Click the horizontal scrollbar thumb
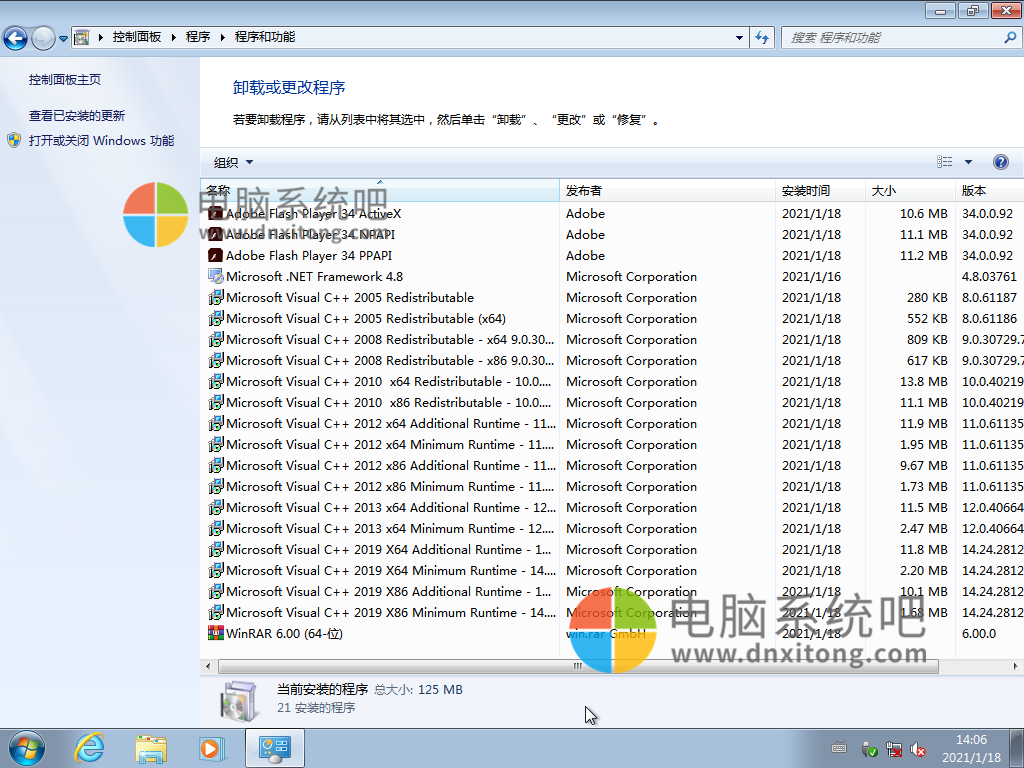The width and height of the screenshot is (1024, 768). (x=578, y=666)
